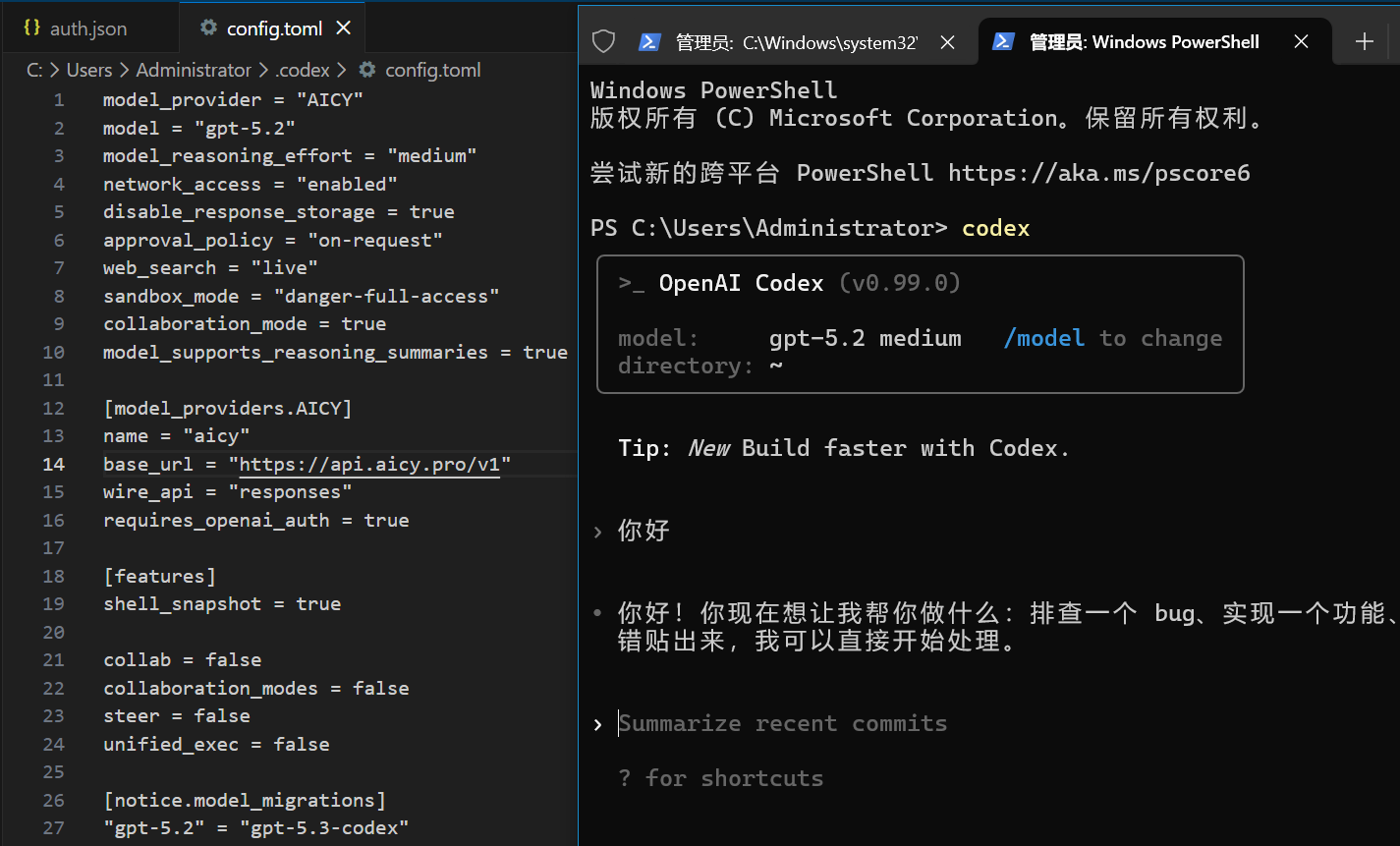
Task: Expand the .codex breadcrumb segment
Action: [303, 70]
